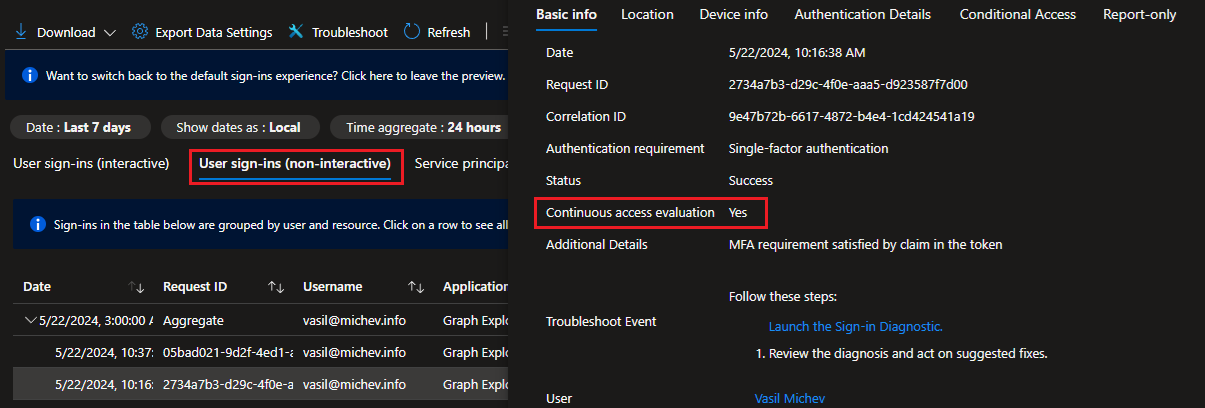1205x408 pixels.
Task: Sort by Date column arrows
Action: coord(137,287)
